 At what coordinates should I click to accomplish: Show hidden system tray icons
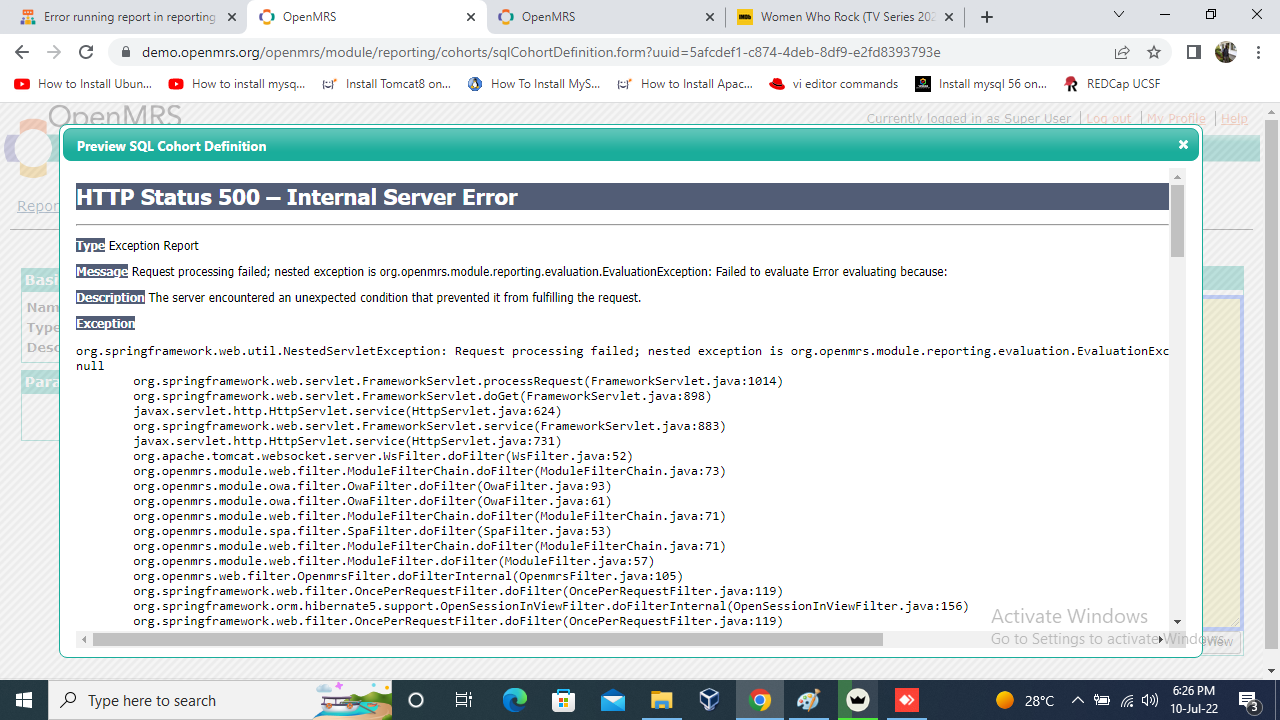[1077, 700]
